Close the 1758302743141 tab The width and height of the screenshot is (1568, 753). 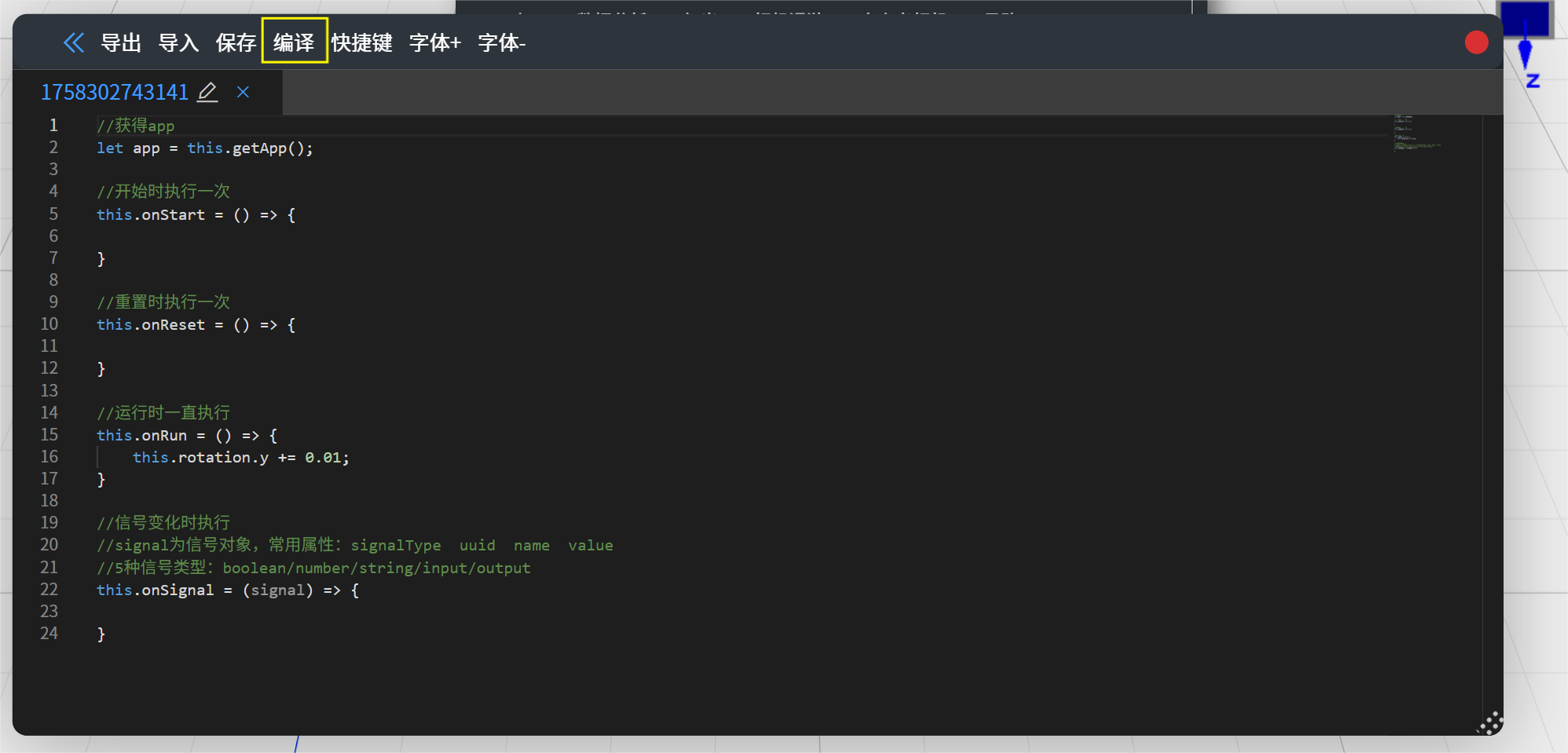244,93
